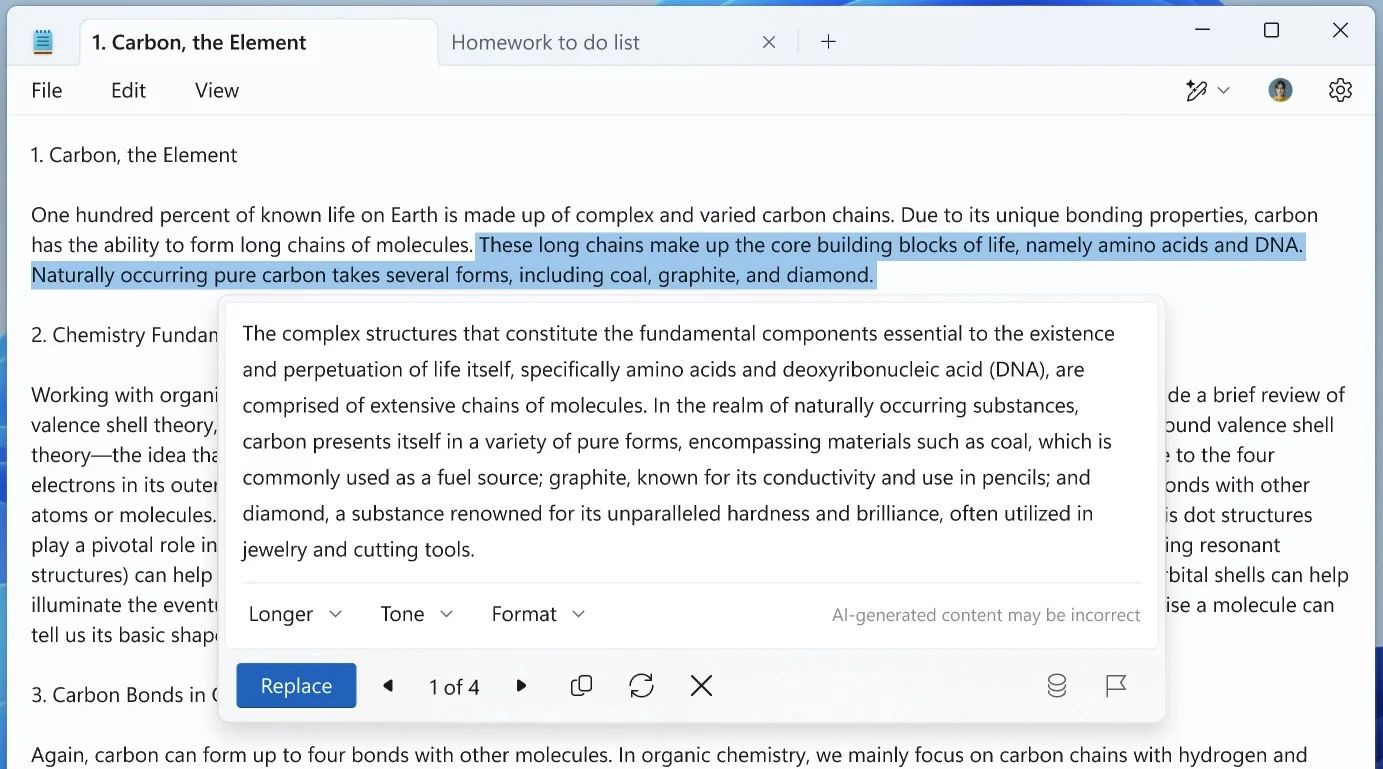Image resolution: width=1383 pixels, height=769 pixels.
Task: Open the Edit menu
Action: point(128,91)
